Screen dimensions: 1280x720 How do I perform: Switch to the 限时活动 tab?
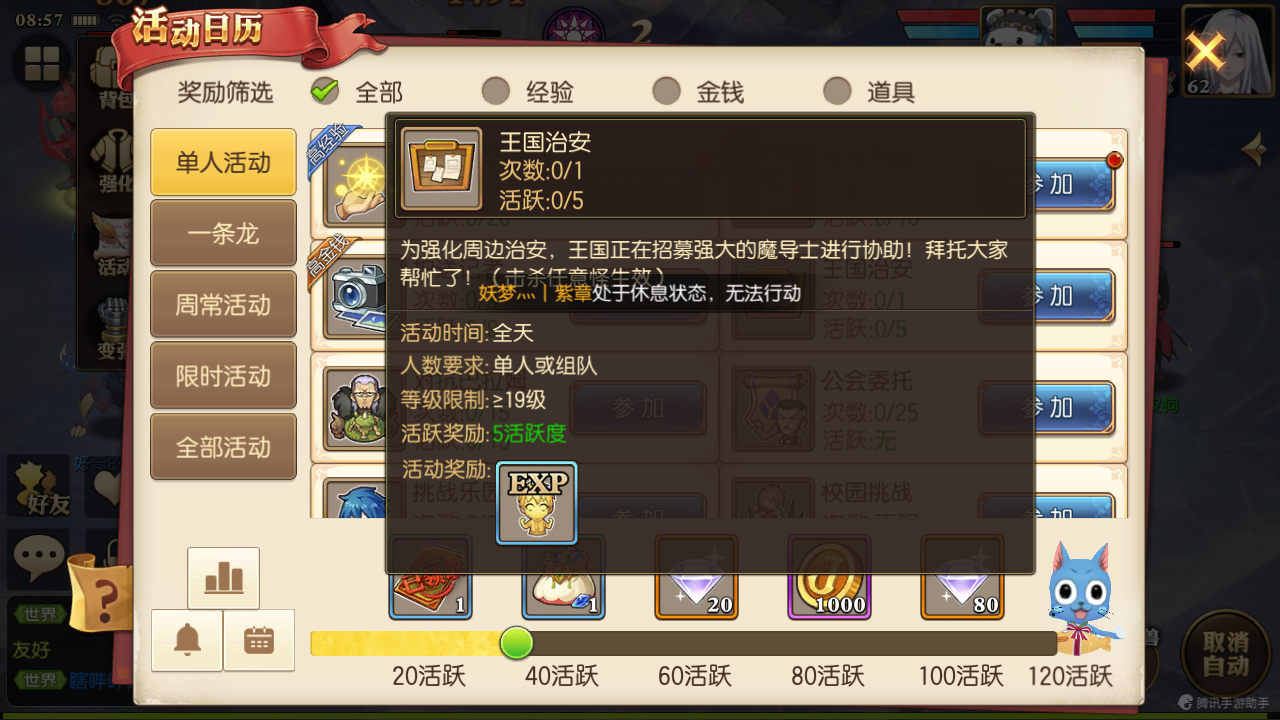pos(223,376)
